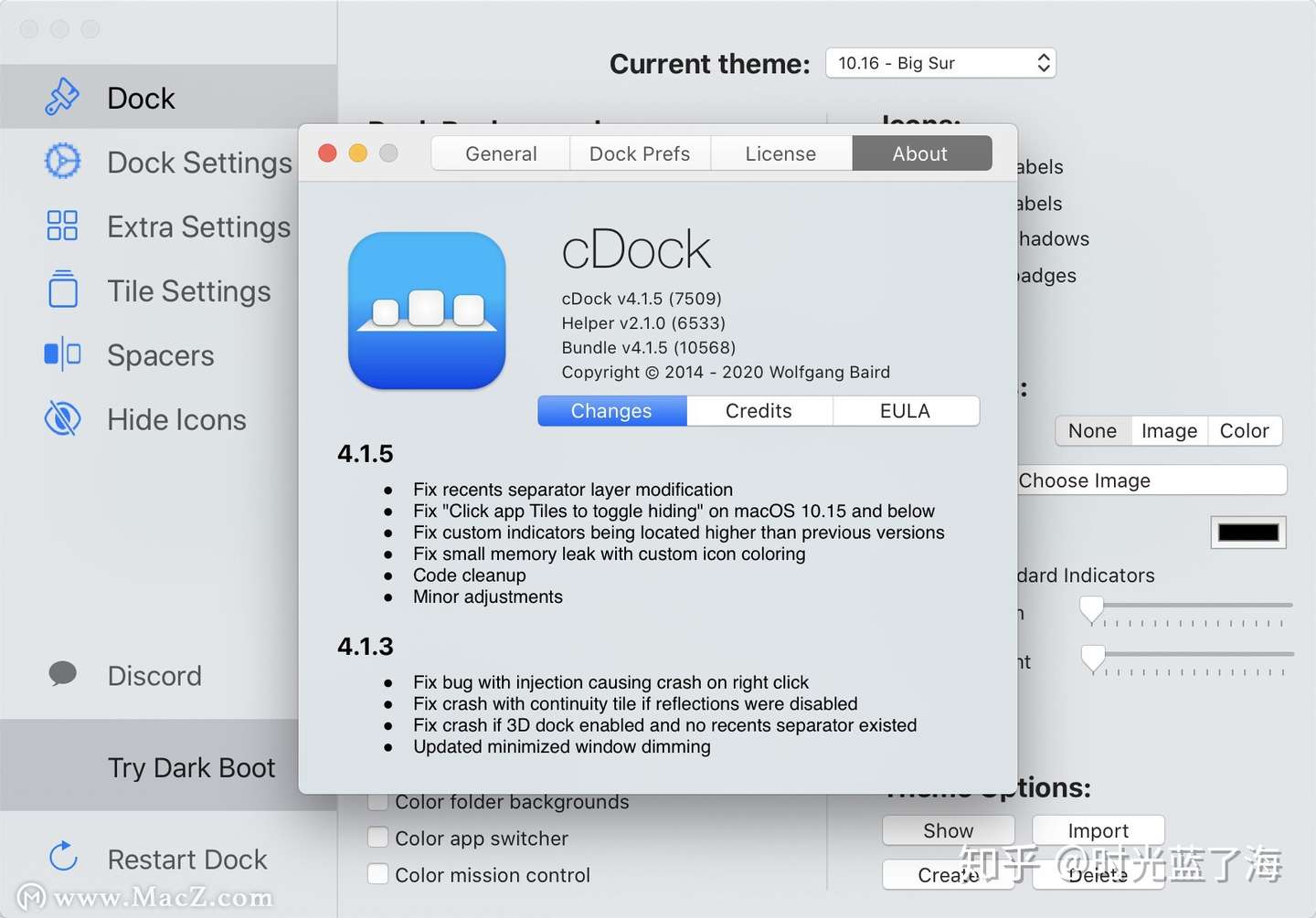Click the Import theme button
This screenshot has width=1316, height=918.
tap(1098, 830)
